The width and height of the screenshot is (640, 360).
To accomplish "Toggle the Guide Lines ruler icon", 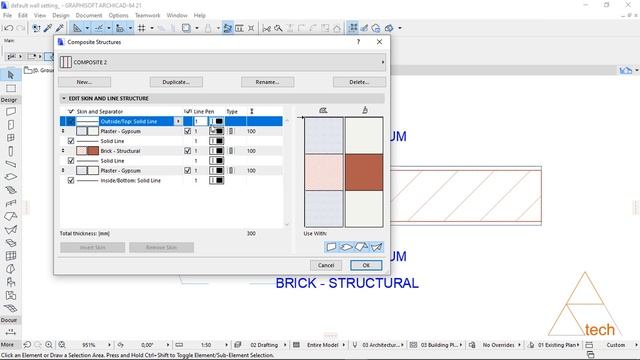I will pos(76,28).
